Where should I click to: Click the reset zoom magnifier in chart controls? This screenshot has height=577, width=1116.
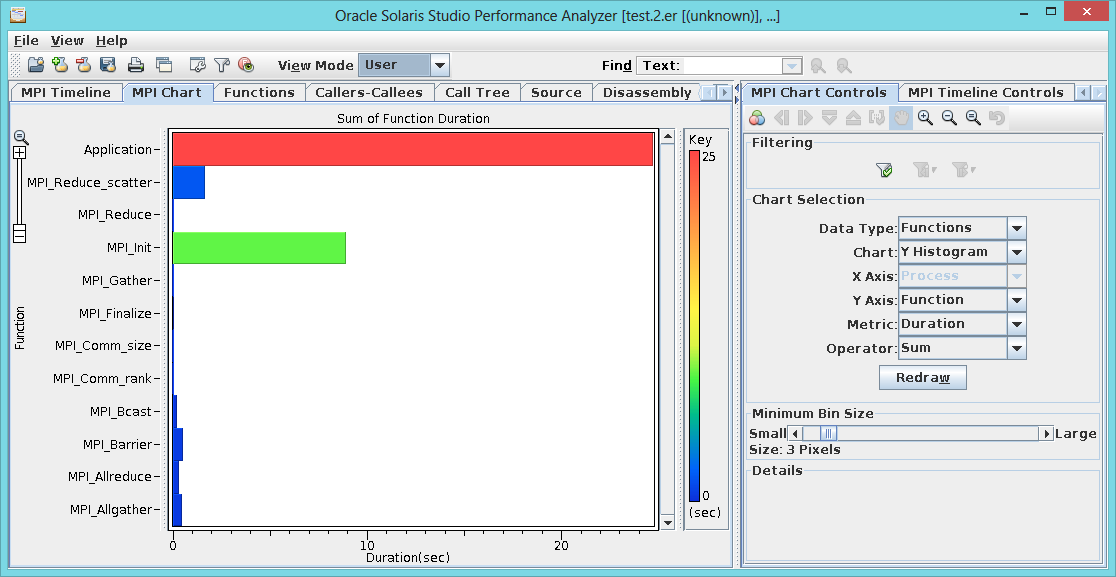point(973,118)
